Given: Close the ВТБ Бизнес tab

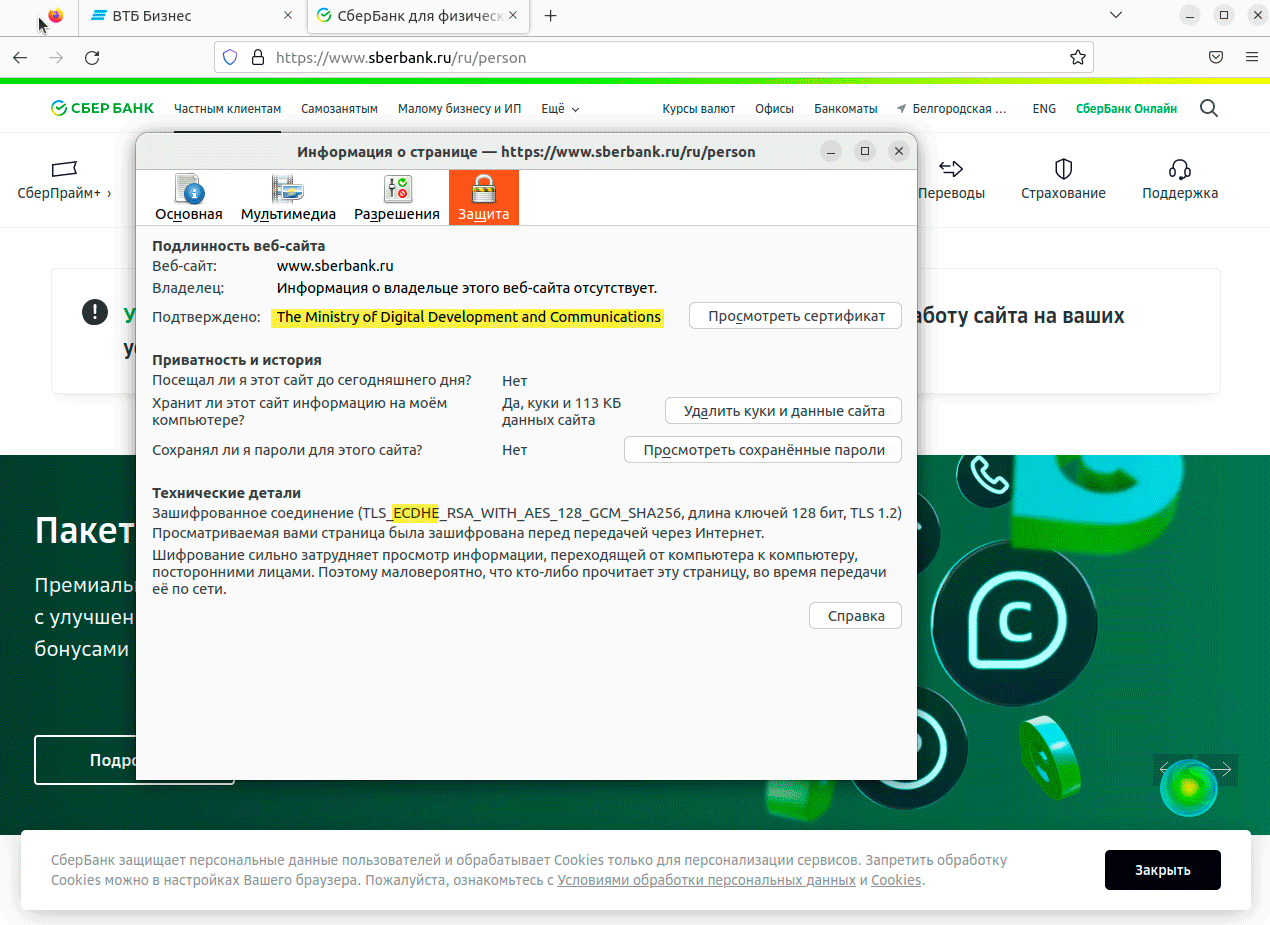Looking at the screenshot, I should tap(288, 16).
